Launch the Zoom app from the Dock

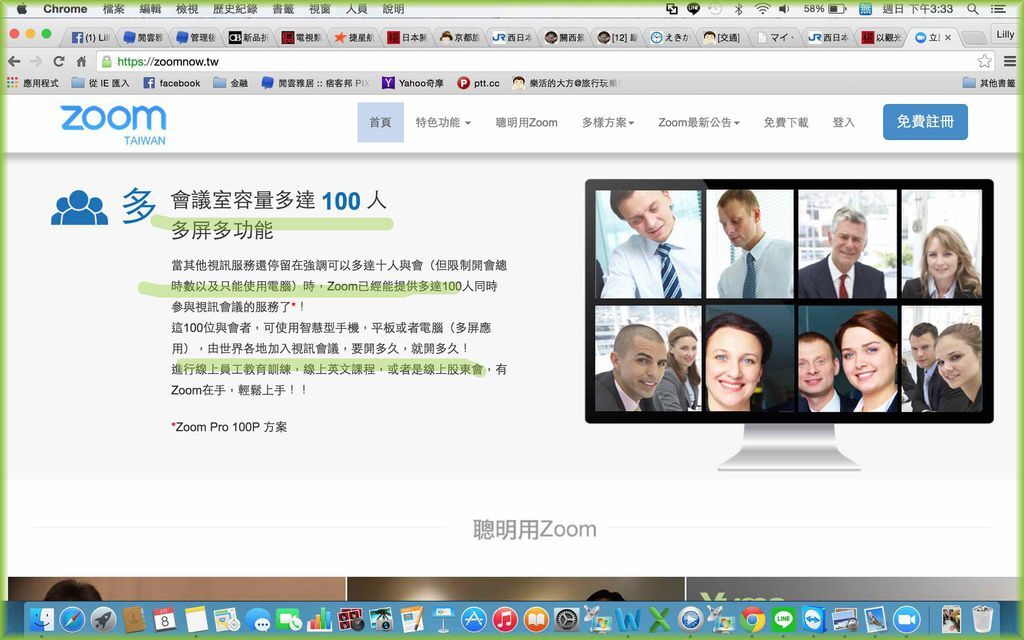tap(906, 619)
